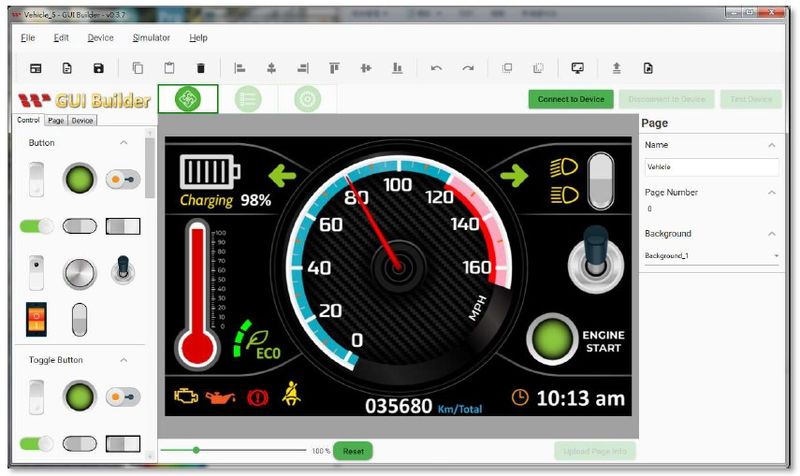
Task: Toggle the headlight switch on the dashboard
Action: (599, 181)
